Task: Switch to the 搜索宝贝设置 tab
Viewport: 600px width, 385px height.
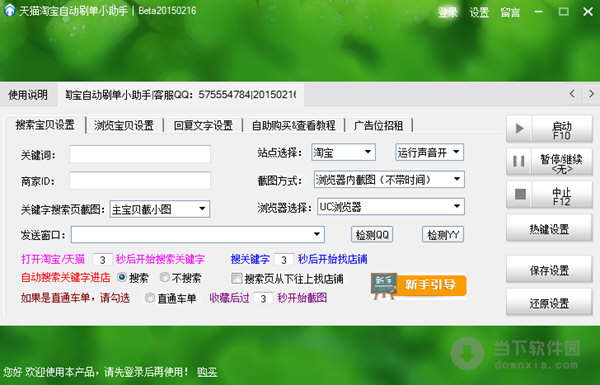Action: pos(45,125)
